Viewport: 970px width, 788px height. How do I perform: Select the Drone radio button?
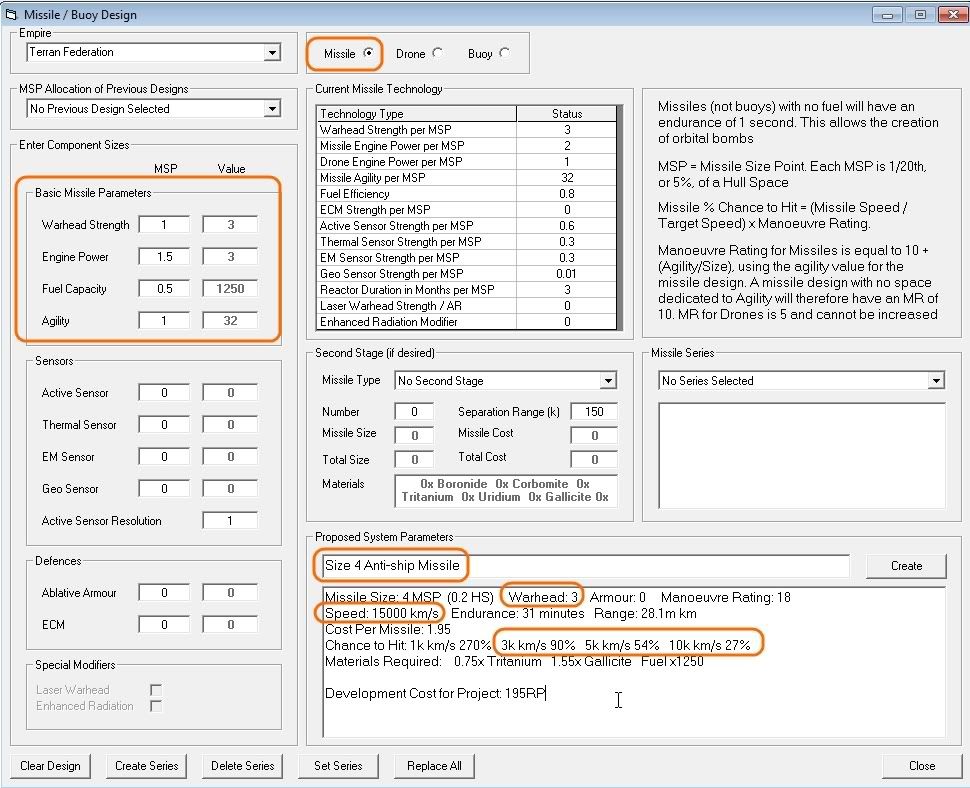(x=437, y=53)
